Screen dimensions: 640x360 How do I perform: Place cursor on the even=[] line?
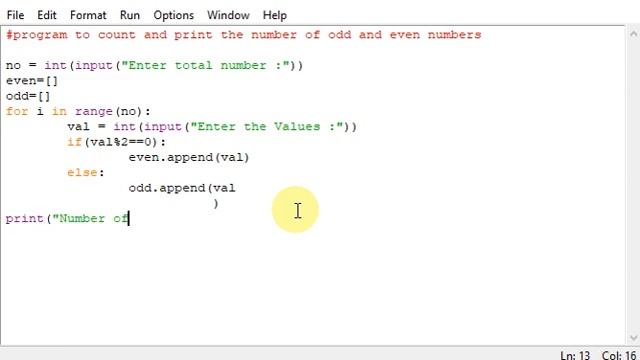[x=32, y=81]
